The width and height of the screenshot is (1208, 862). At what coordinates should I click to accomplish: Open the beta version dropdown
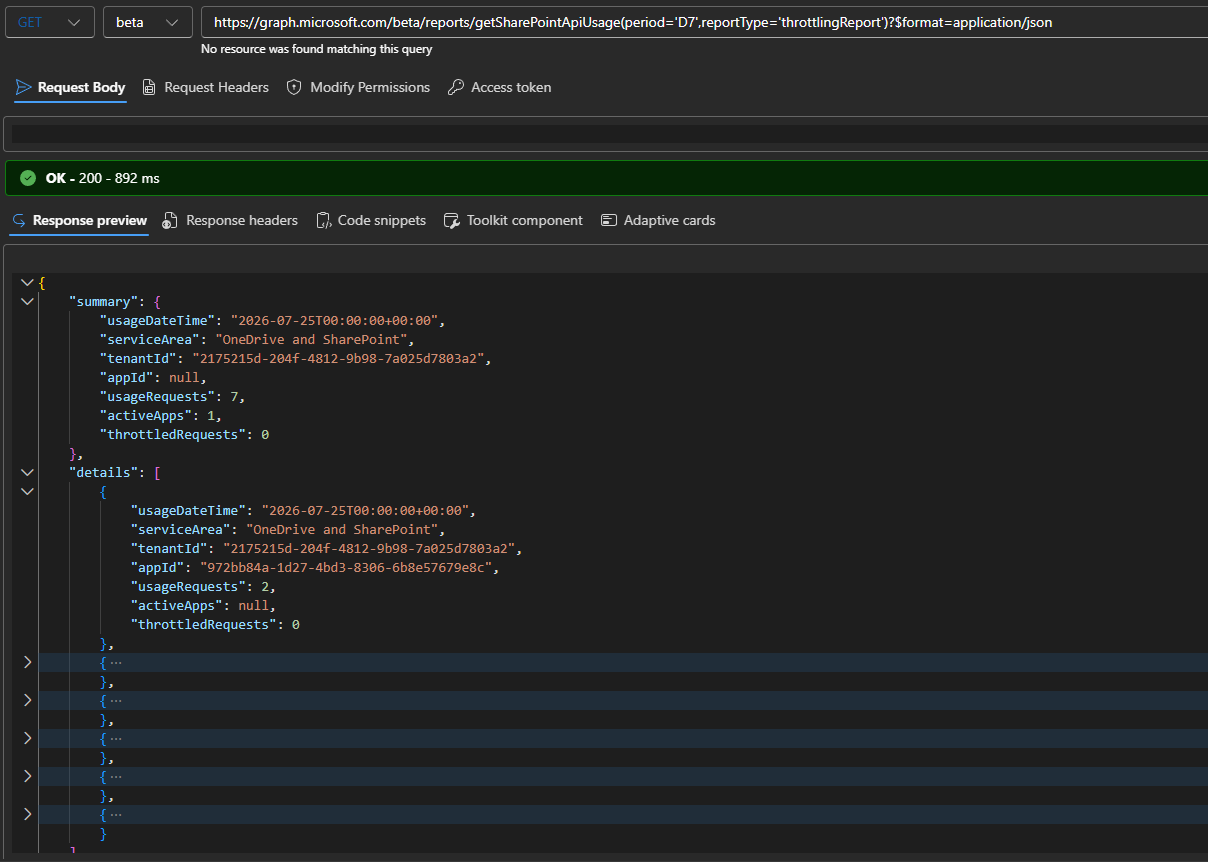coord(147,22)
